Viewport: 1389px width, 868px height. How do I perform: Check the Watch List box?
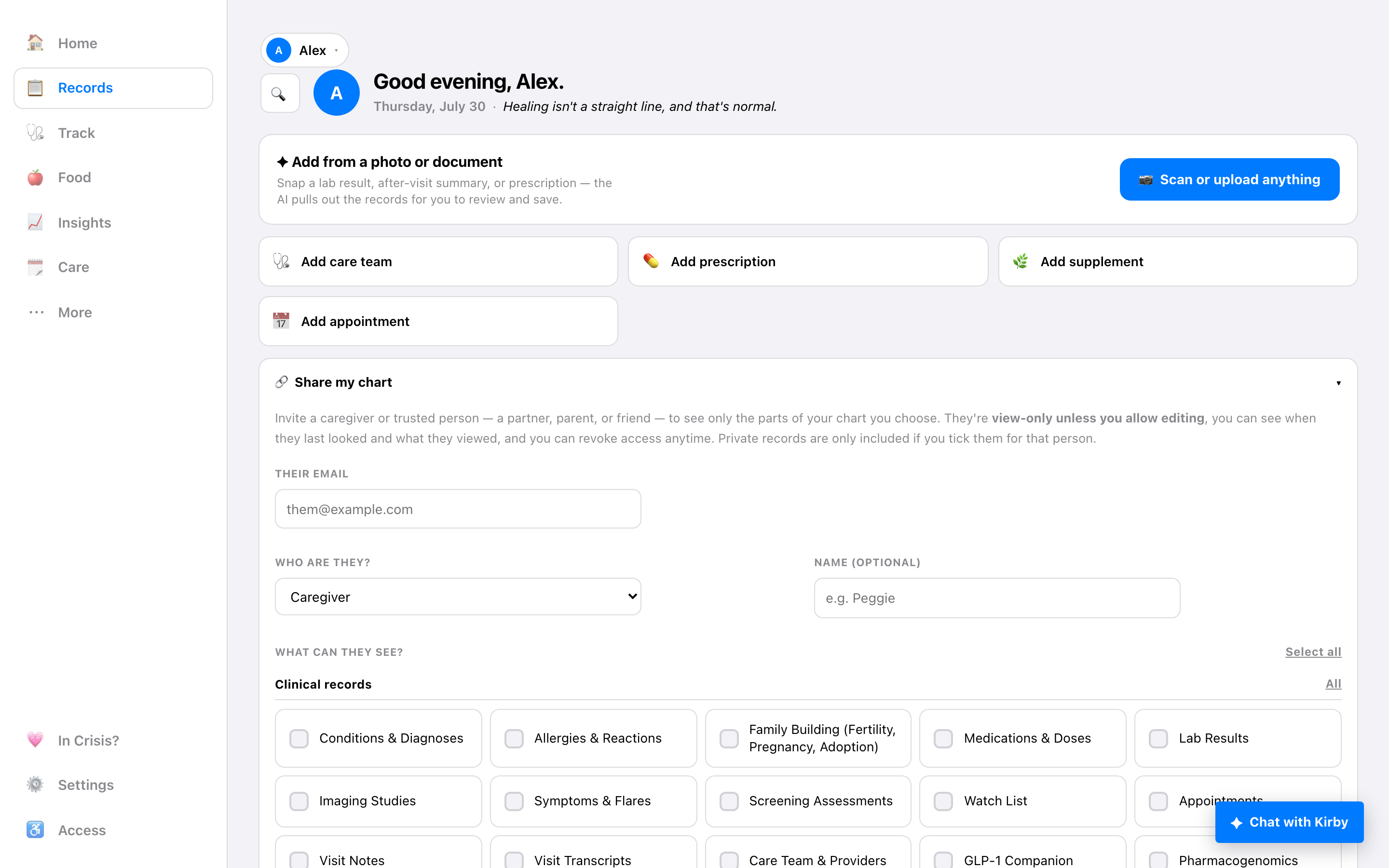coord(943,801)
